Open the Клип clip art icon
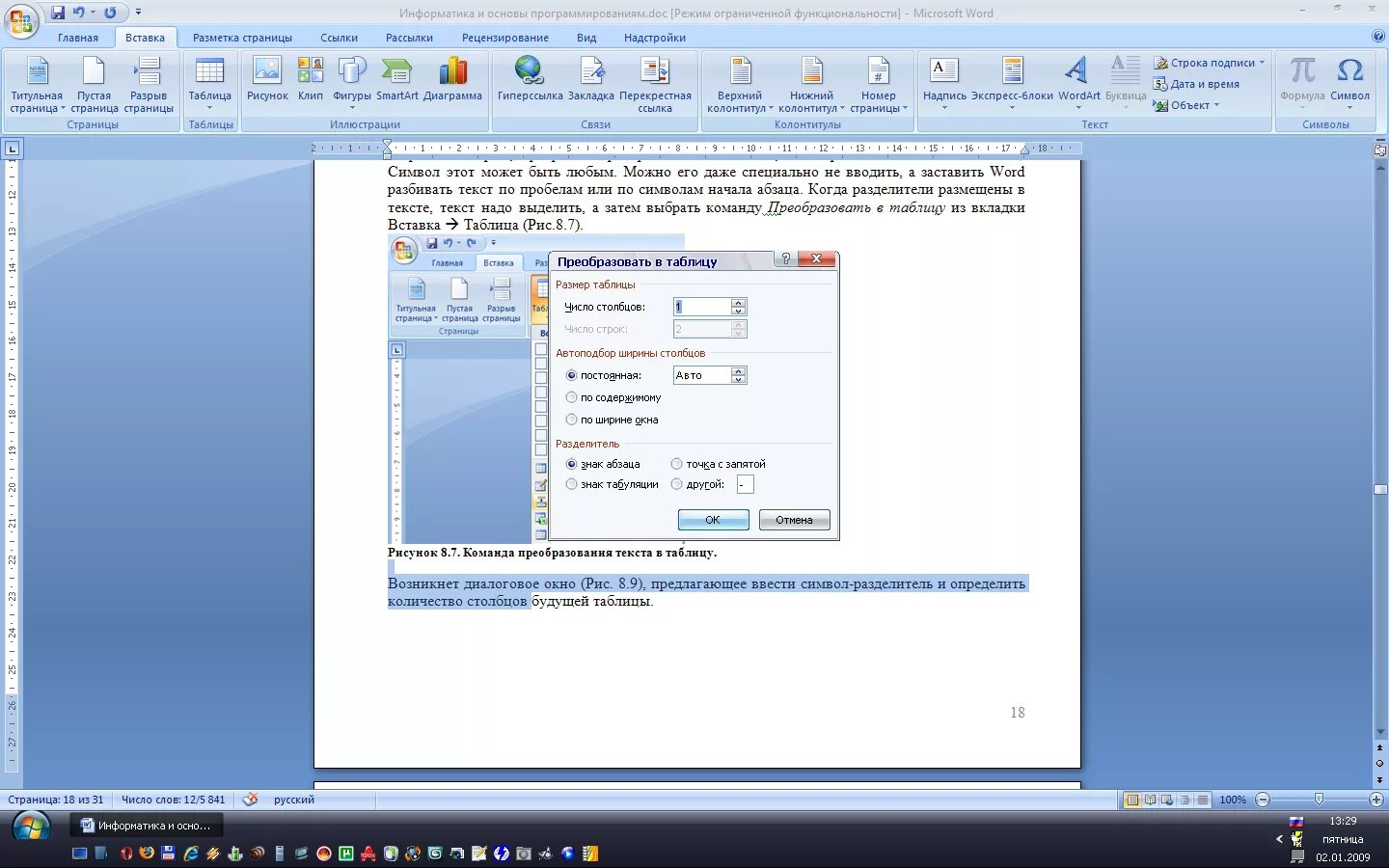The width and height of the screenshot is (1389, 868). click(x=311, y=79)
